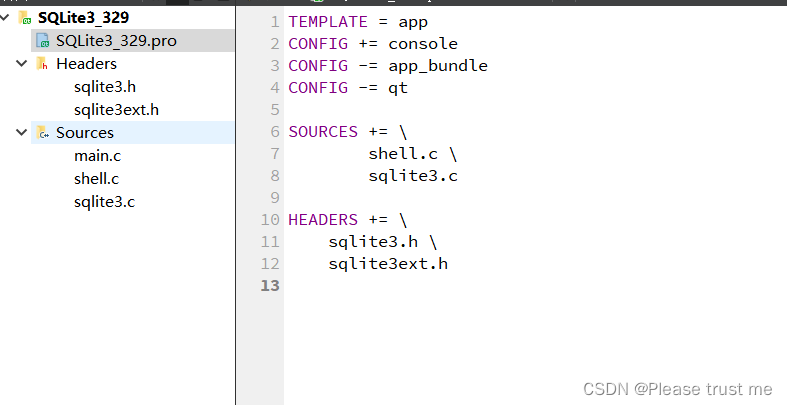This screenshot has height=405, width=787.
Task: Click the SQLite3_329.pro file icon
Action: 43,41
